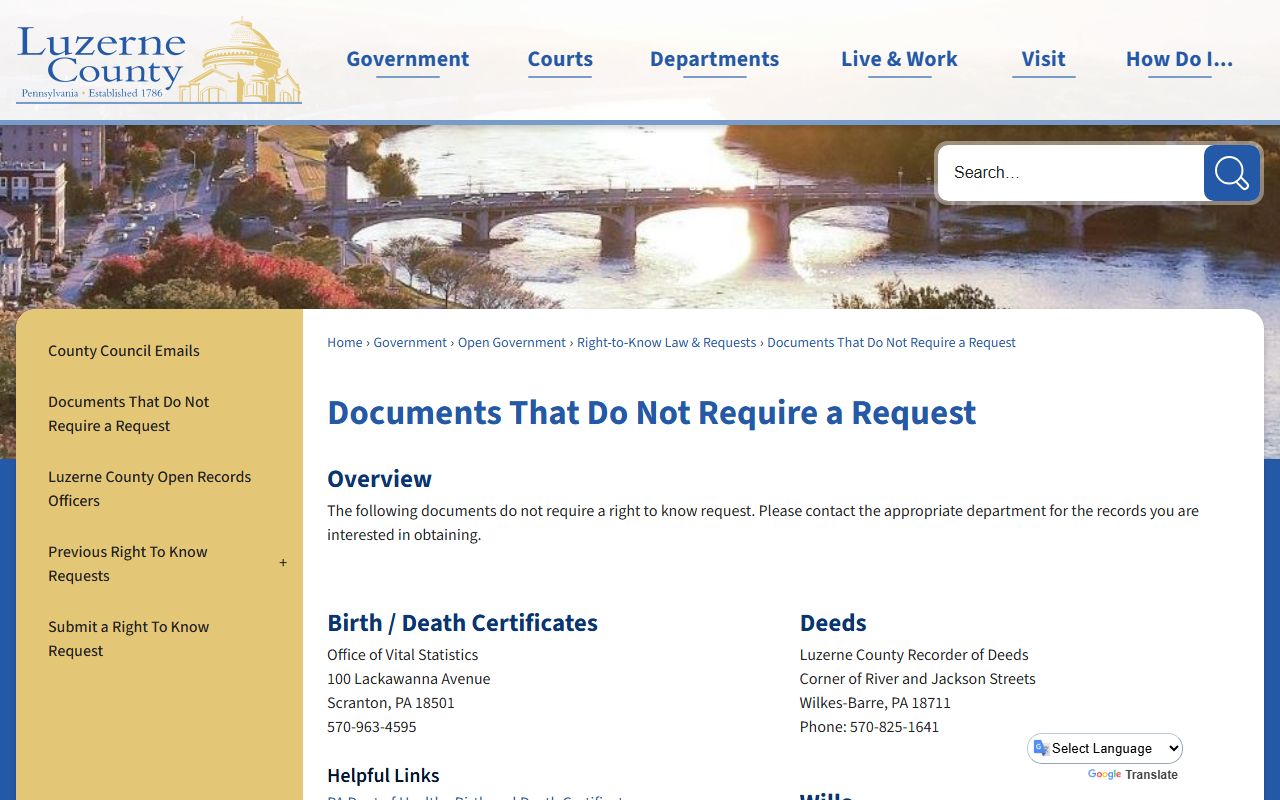Image resolution: width=1280 pixels, height=800 pixels.
Task: Click Corner of River and Jackson Streets
Action: (x=917, y=679)
